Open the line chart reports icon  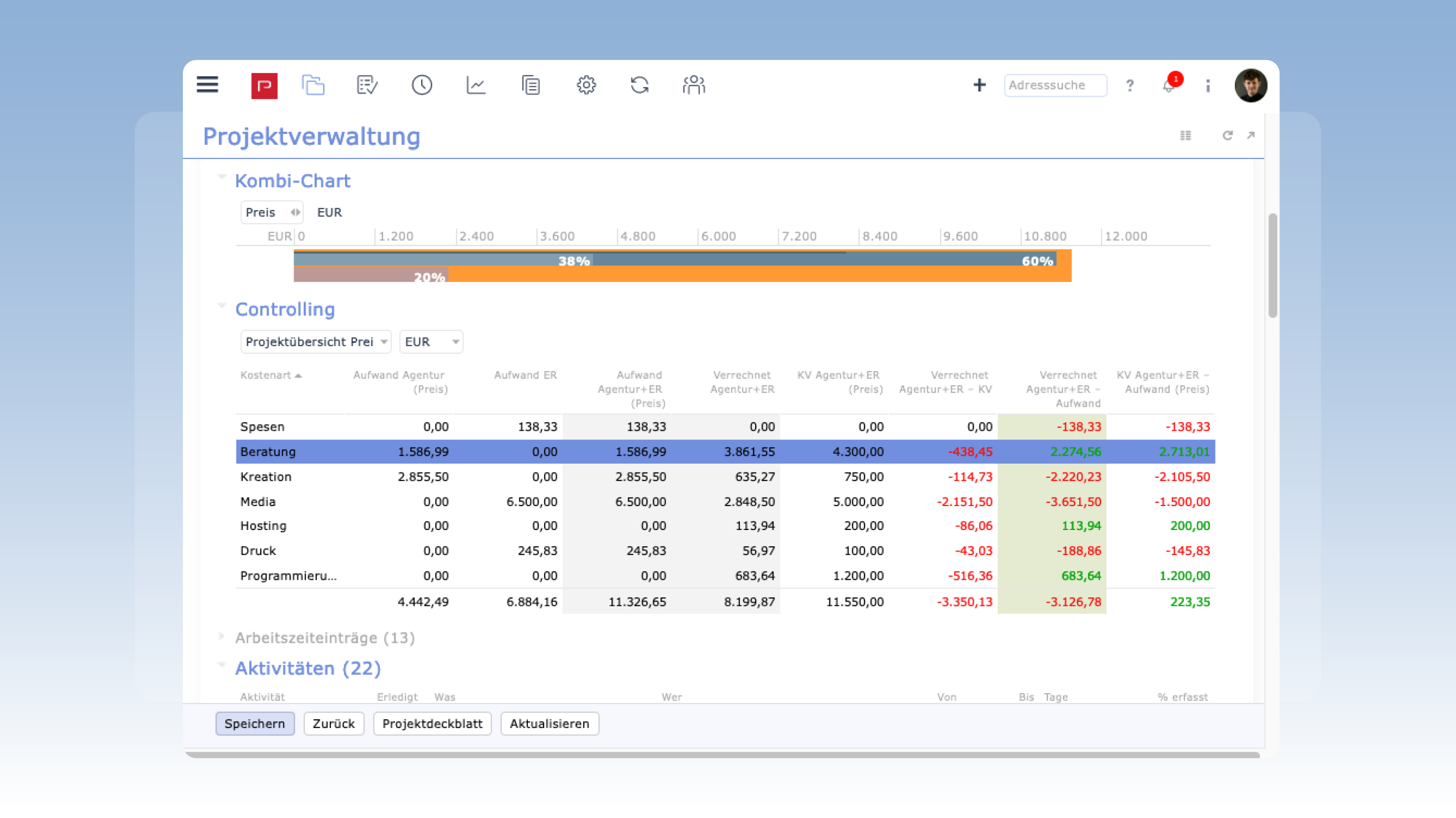coord(476,85)
